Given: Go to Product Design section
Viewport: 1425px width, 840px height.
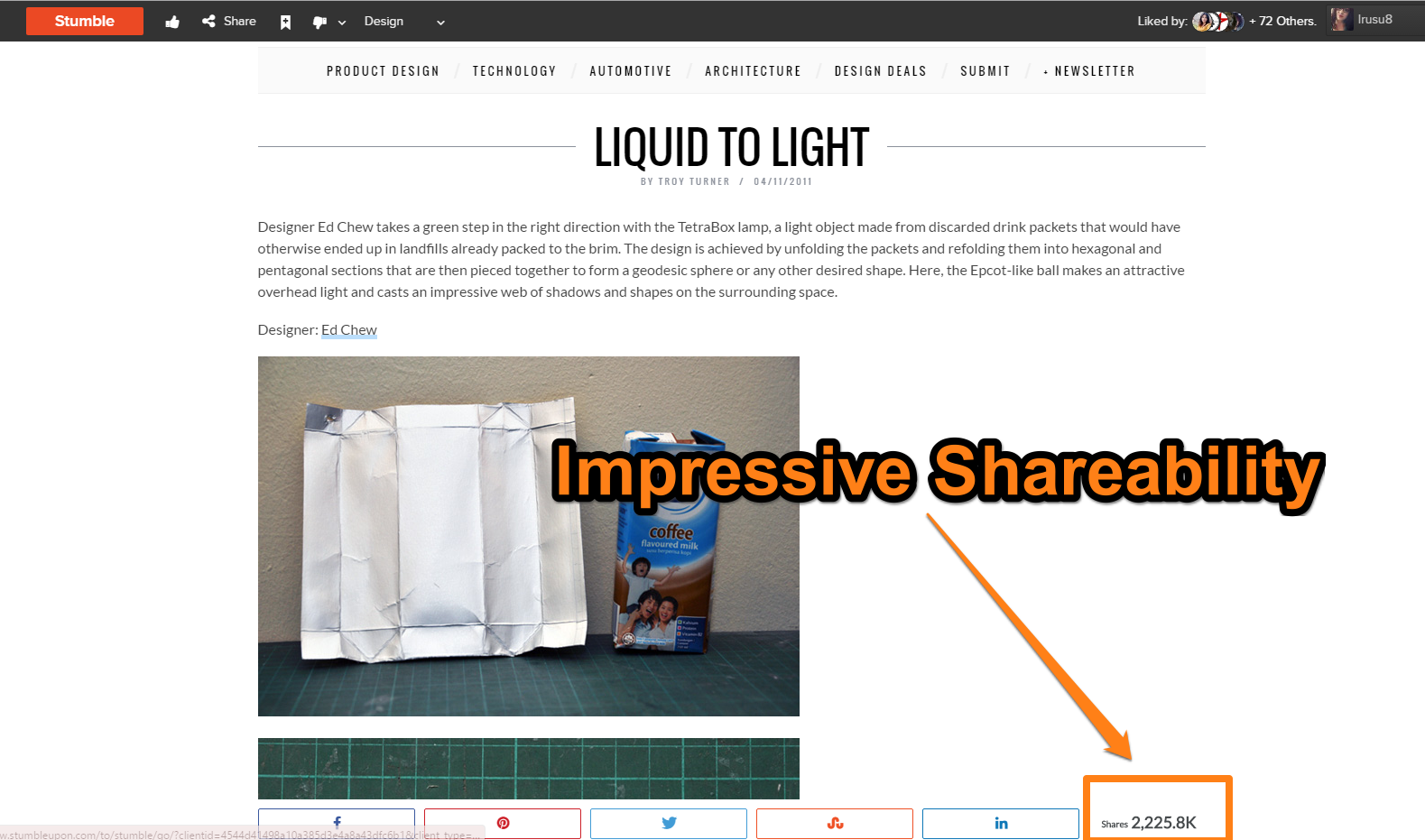Looking at the screenshot, I should pyautogui.click(x=383, y=71).
